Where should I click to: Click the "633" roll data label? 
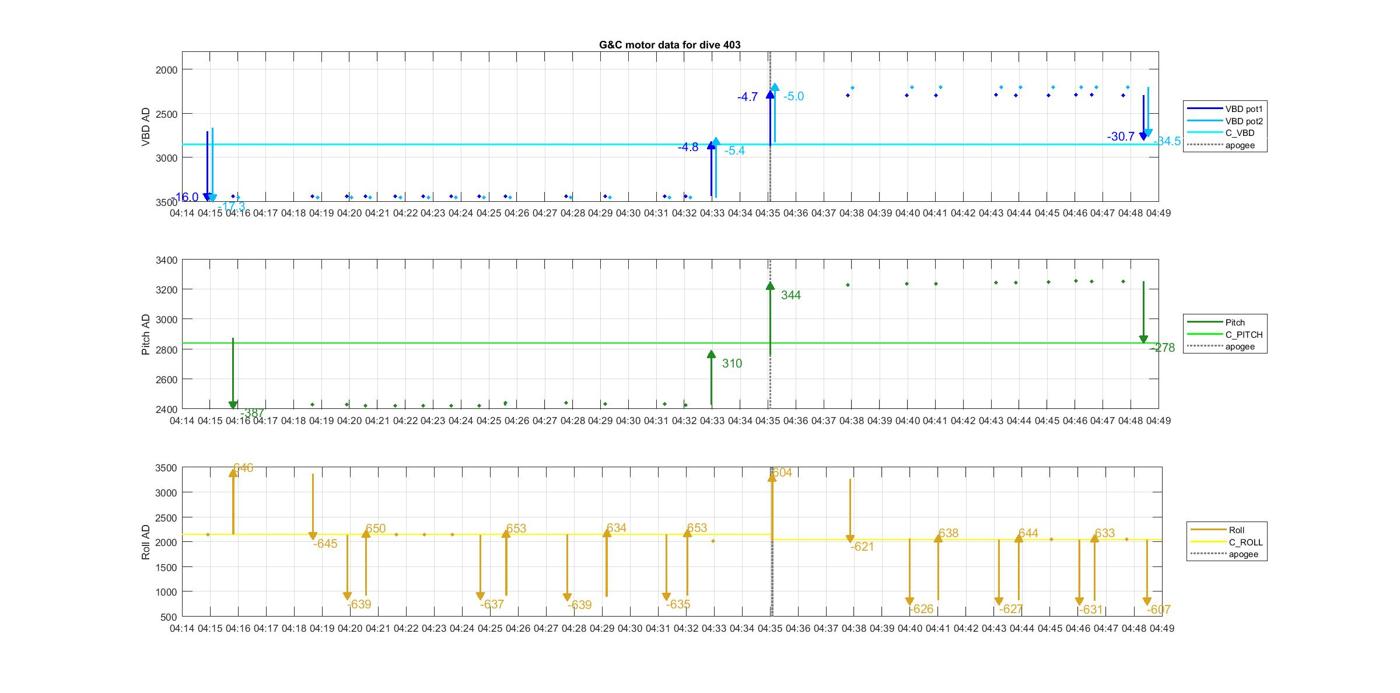1104,534
